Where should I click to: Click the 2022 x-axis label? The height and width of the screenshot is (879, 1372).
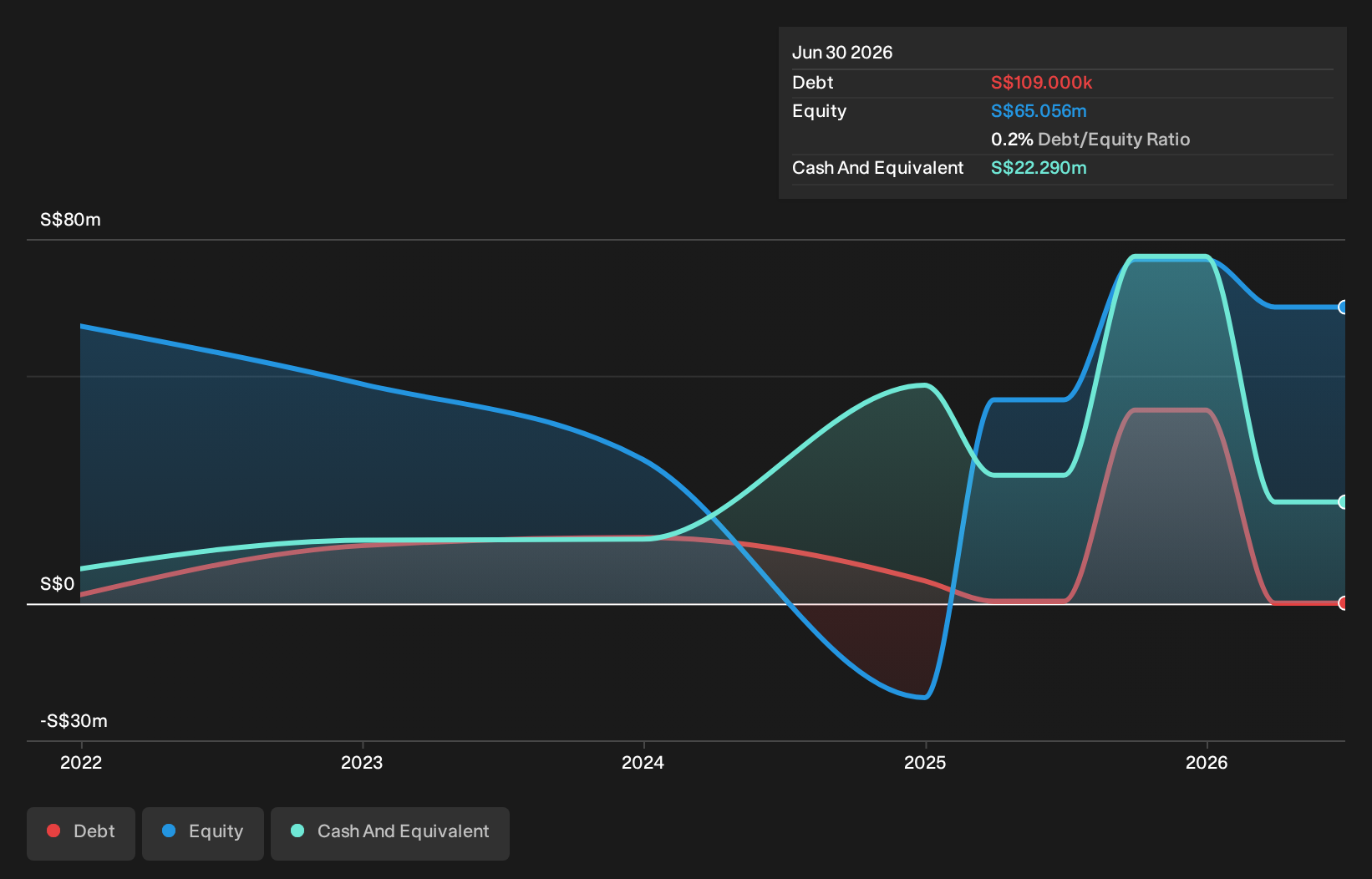pyautogui.click(x=81, y=762)
